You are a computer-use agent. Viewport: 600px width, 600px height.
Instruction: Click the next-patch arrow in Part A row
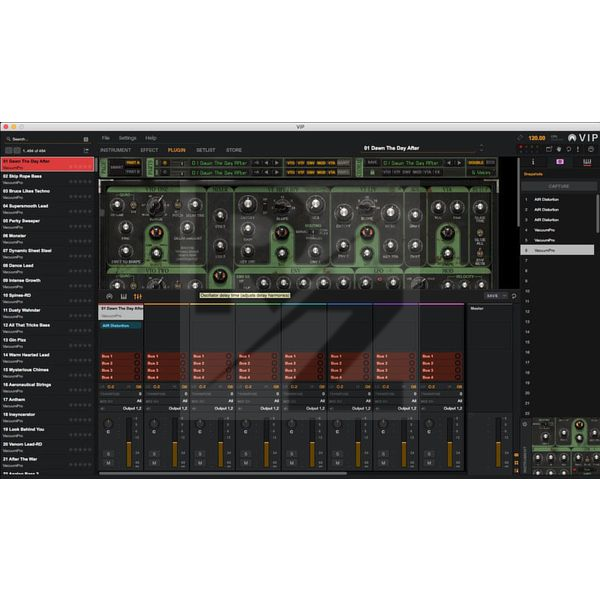click(x=276, y=163)
